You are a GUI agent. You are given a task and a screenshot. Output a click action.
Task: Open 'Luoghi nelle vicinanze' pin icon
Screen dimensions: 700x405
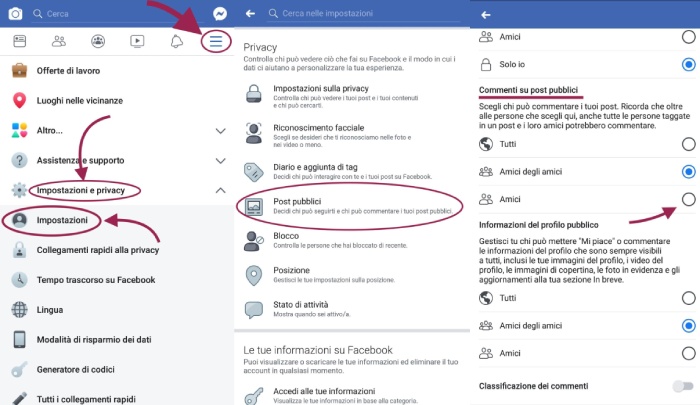(x=19, y=100)
